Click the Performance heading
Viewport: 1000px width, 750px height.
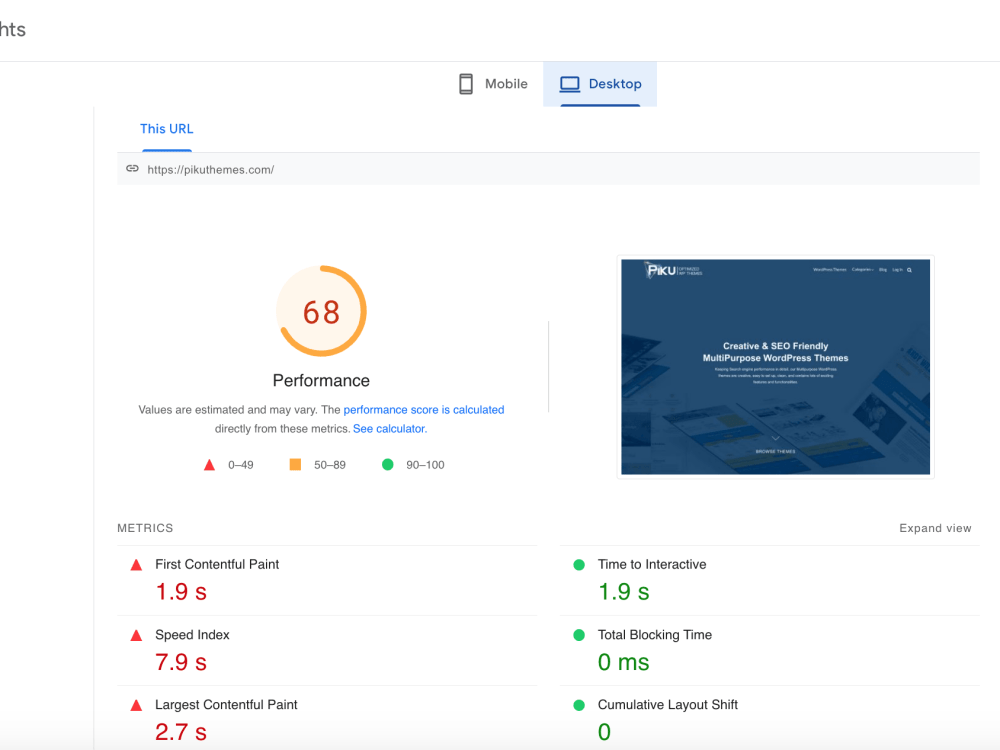click(x=321, y=381)
